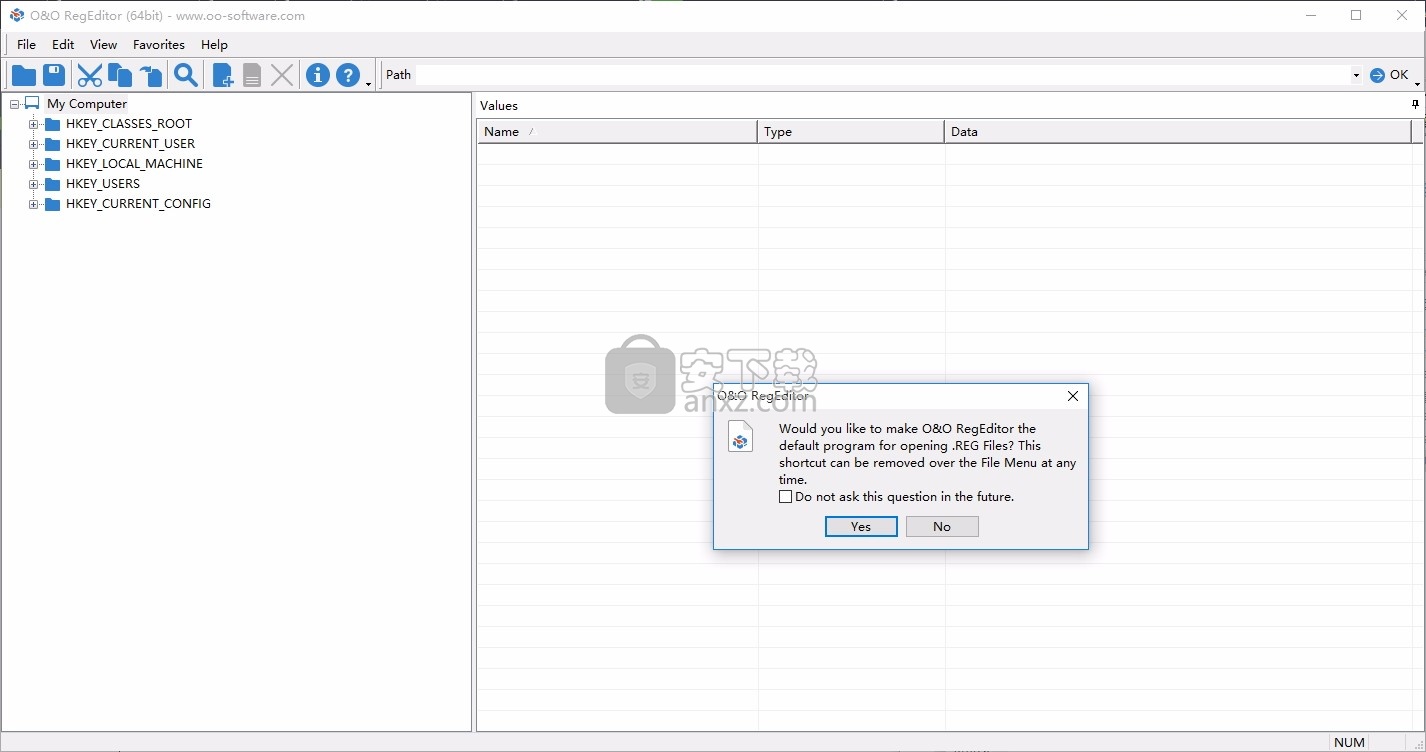
Task: Open the Path history dropdown arrow
Action: tap(1356, 75)
